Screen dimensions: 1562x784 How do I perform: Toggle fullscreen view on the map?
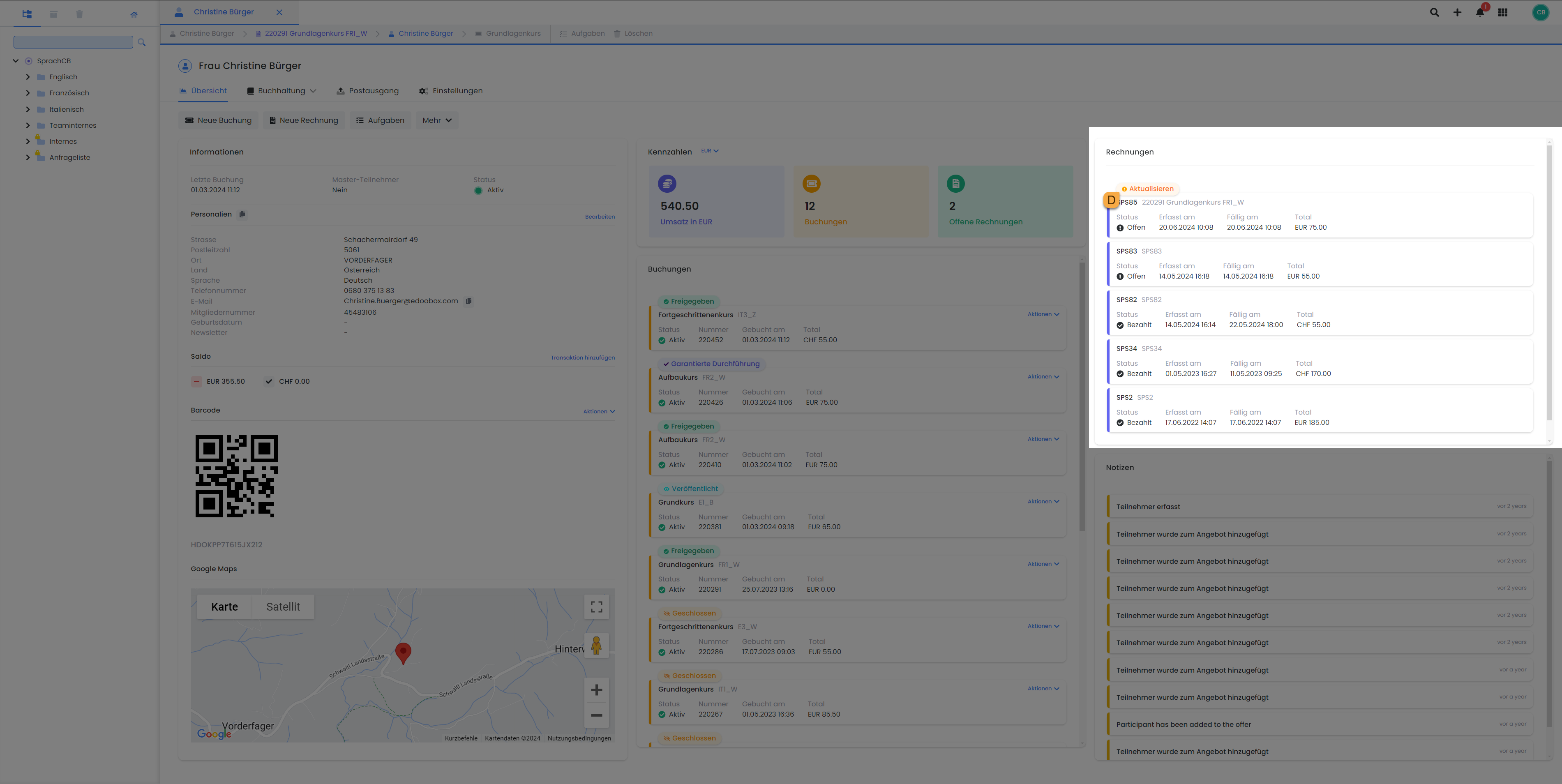(596, 607)
